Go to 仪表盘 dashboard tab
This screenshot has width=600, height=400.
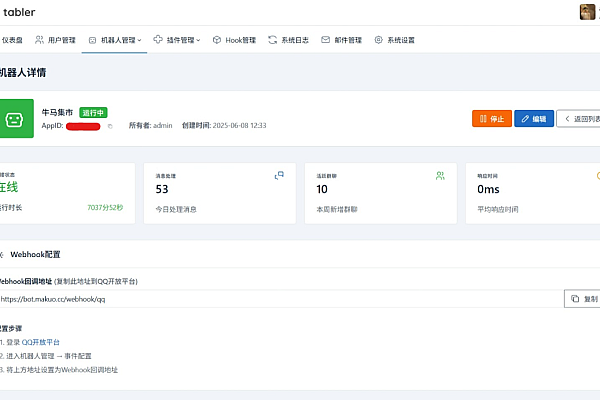point(11,40)
